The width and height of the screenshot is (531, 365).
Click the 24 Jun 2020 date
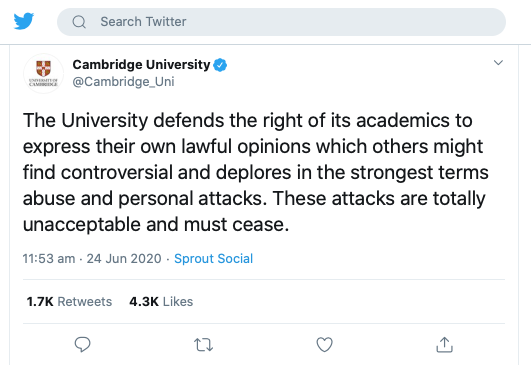click(124, 259)
